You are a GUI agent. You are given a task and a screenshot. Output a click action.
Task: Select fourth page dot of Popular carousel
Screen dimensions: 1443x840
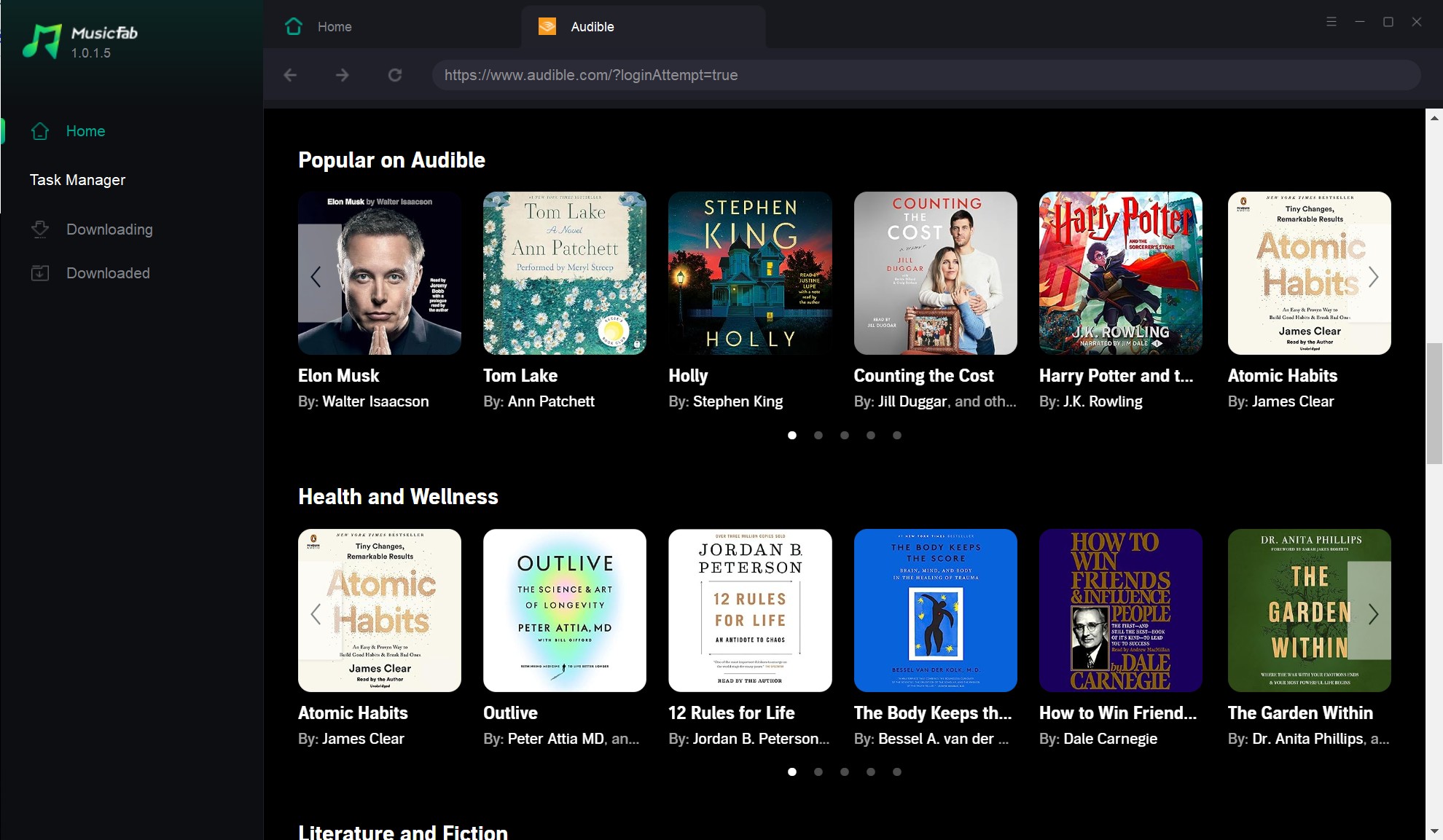[871, 435]
